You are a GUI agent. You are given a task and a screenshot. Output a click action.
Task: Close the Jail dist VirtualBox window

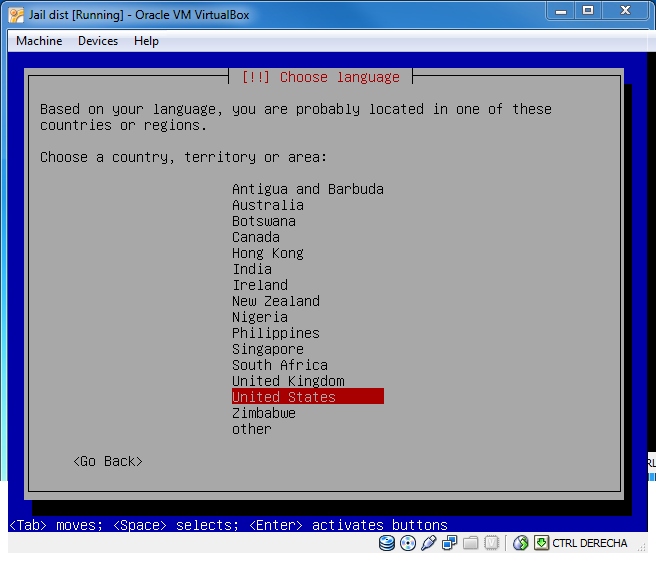point(625,11)
